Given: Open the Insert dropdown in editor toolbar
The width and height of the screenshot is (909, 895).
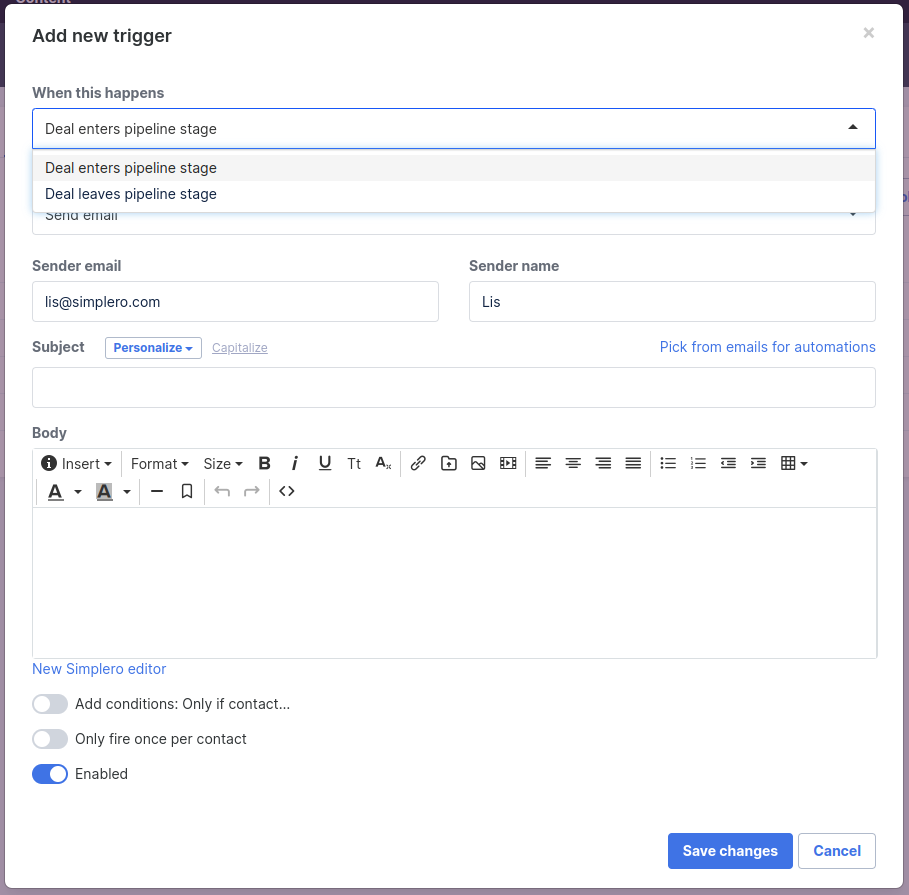Looking at the screenshot, I should point(76,464).
